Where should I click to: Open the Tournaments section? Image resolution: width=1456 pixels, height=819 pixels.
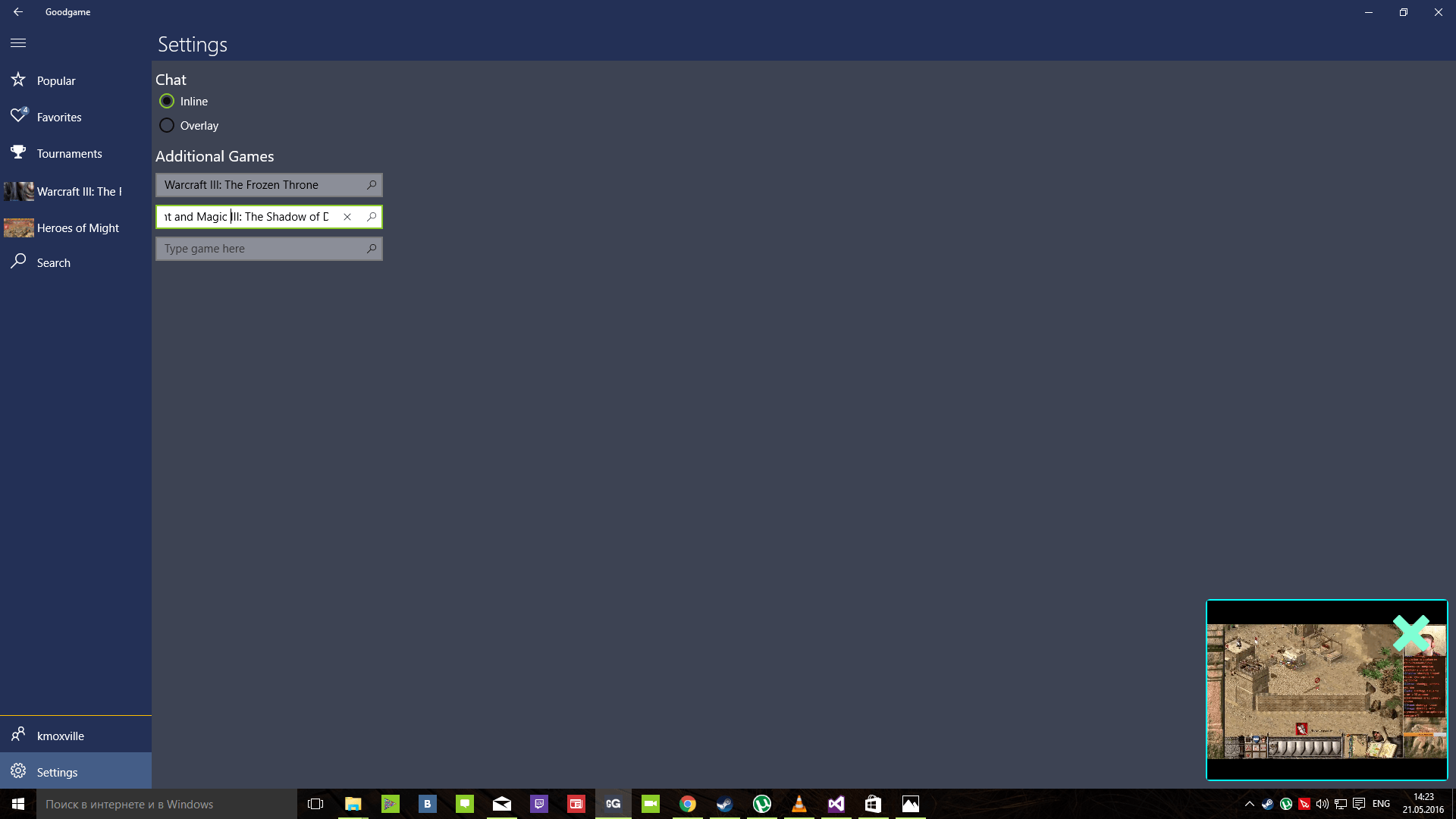[76, 153]
